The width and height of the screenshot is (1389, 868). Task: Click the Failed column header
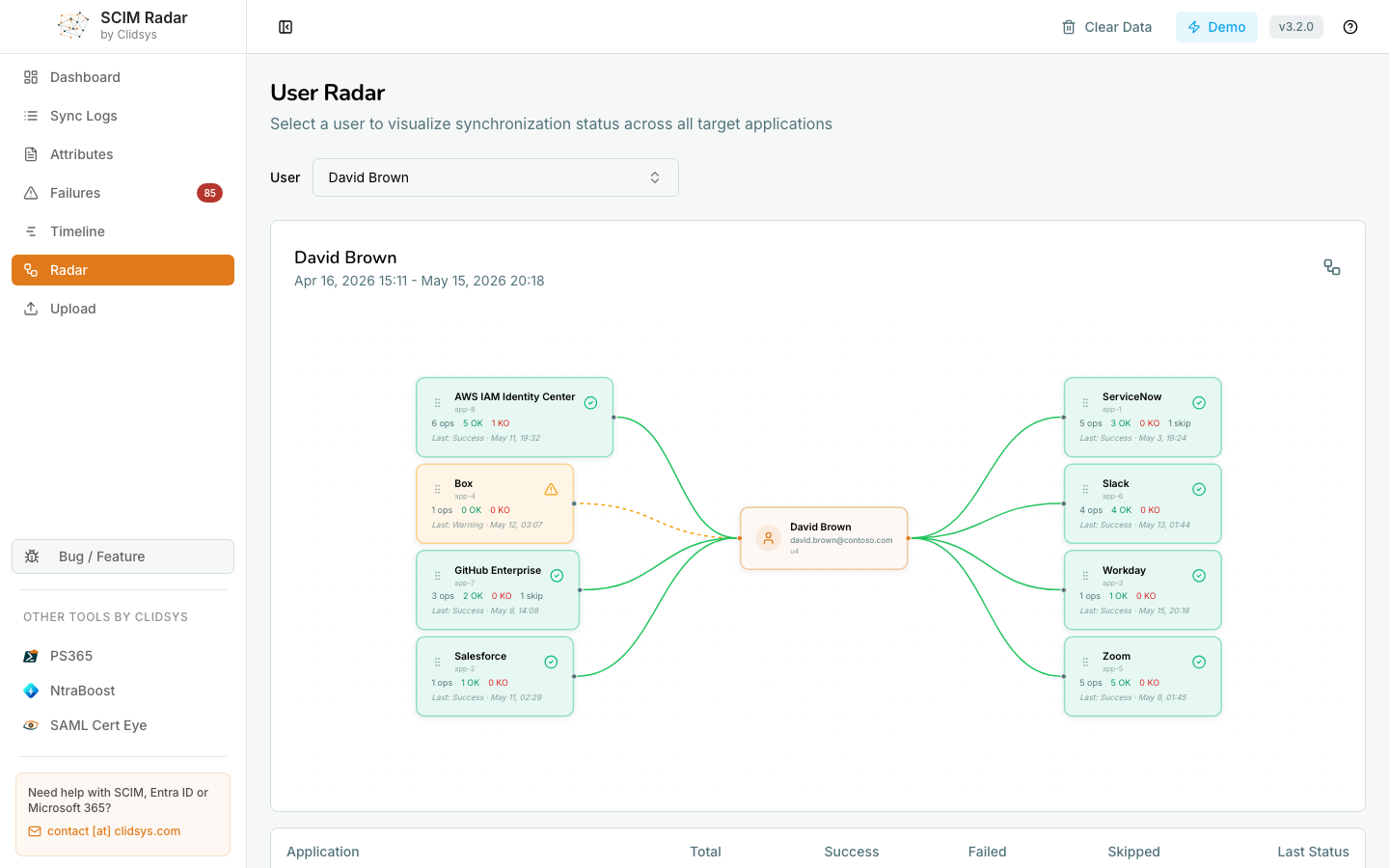click(x=988, y=852)
